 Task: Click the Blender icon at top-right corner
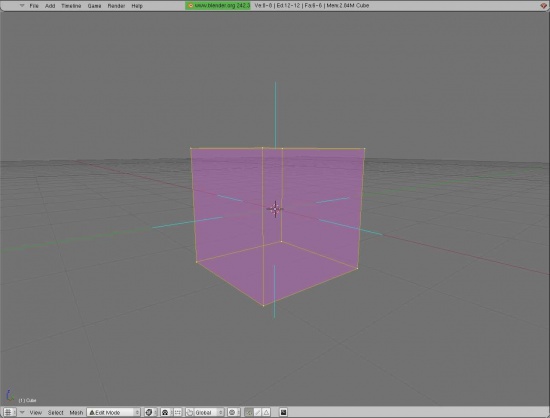coord(543,5)
